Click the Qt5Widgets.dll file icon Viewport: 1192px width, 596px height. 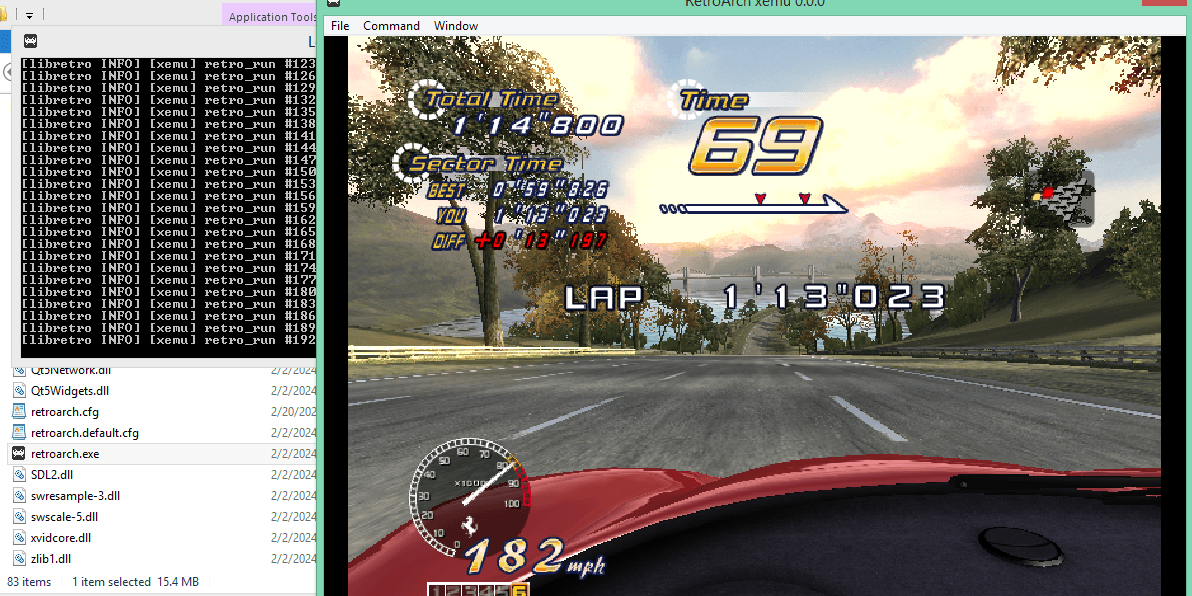coord(19,391)
